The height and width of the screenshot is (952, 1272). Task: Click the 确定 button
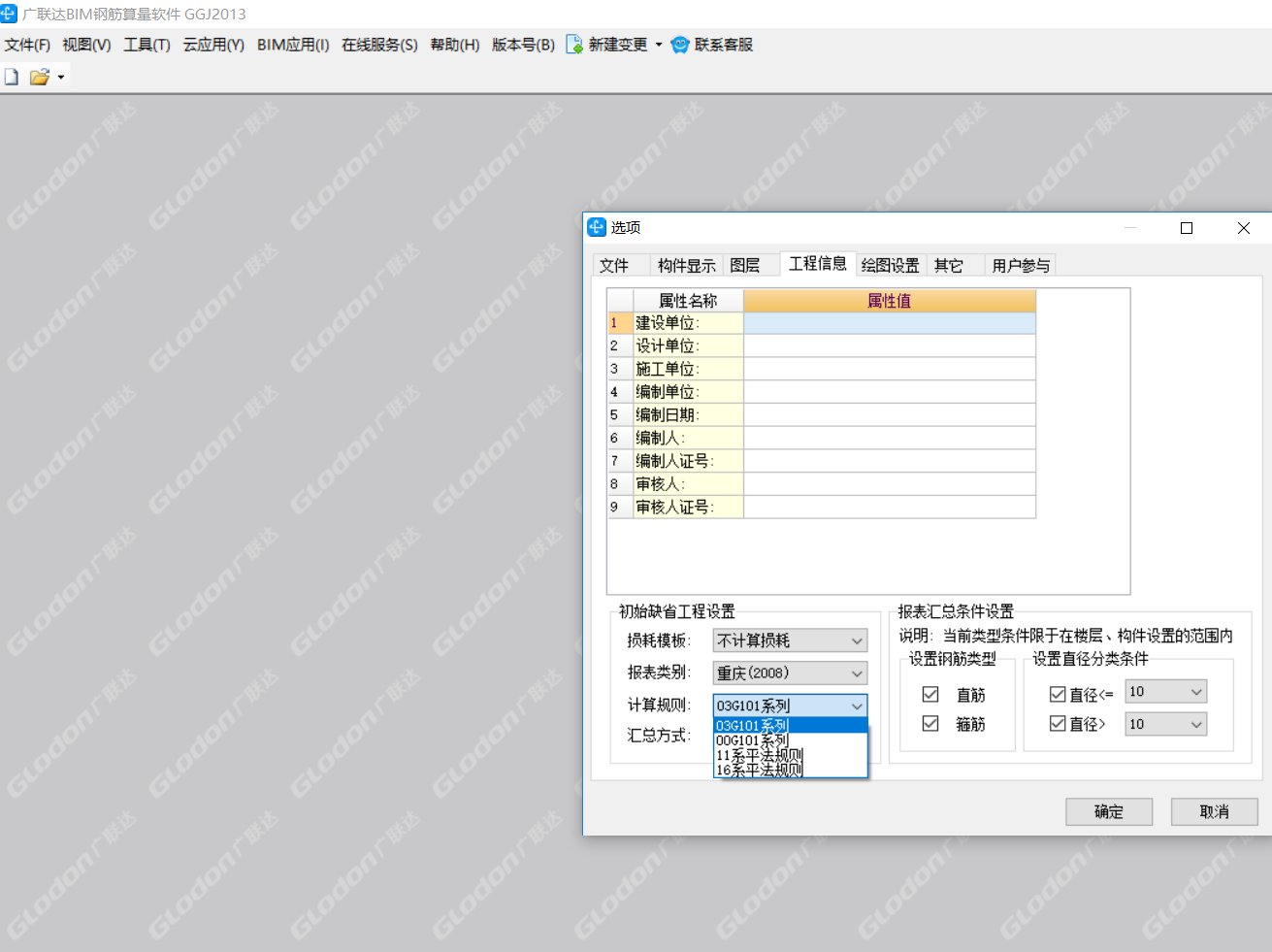click(1109, 812)
